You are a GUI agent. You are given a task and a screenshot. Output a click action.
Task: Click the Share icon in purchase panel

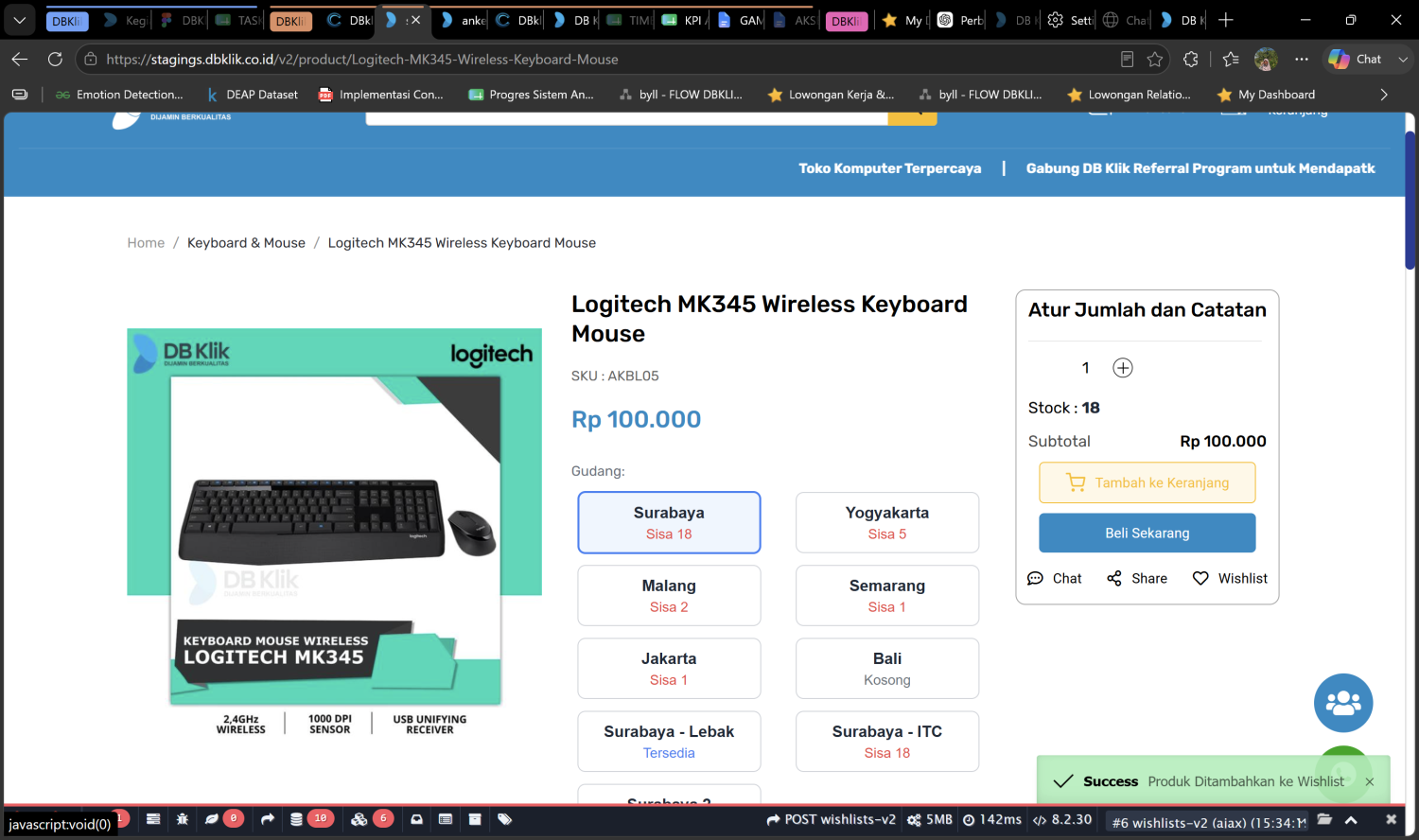pos(1114,578)
